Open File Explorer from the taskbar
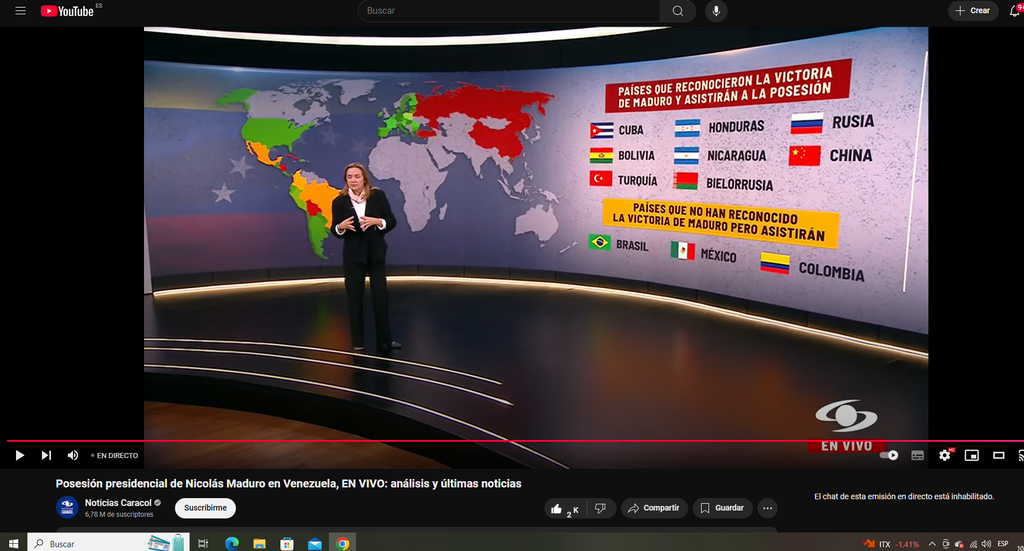 tap(259, 543)
